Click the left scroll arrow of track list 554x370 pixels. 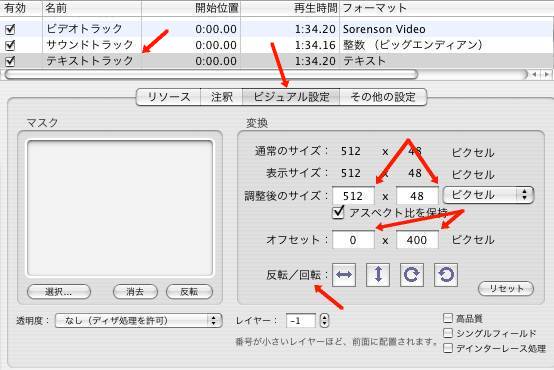[535, 74]
